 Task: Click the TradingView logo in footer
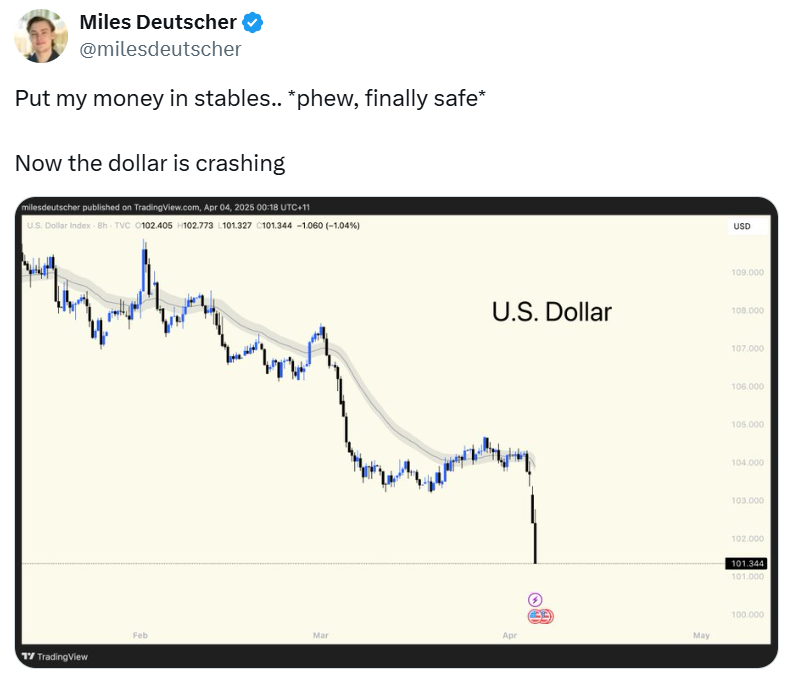coord(55,656)
